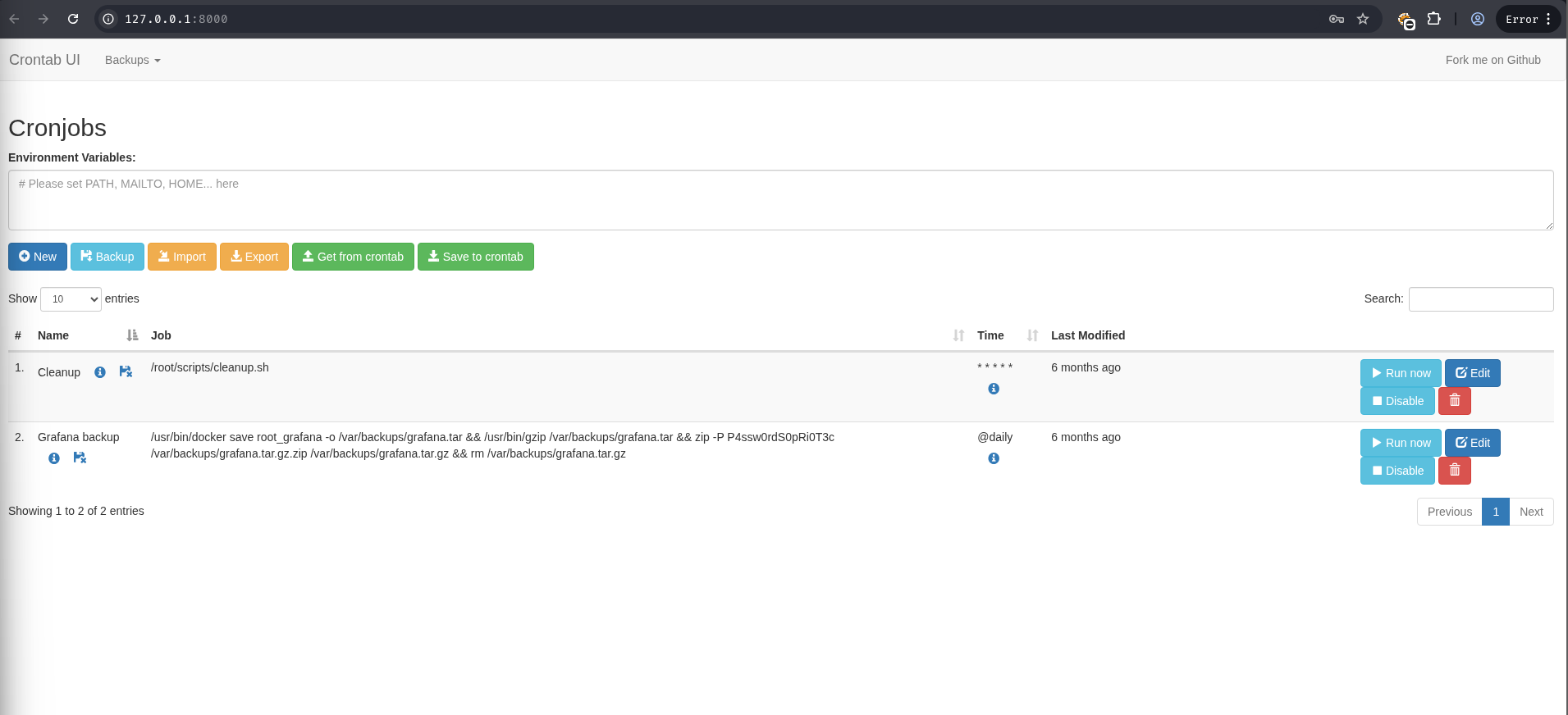
Task: Click the info icon next to Cleanup
Action: (x=100, y=372)
